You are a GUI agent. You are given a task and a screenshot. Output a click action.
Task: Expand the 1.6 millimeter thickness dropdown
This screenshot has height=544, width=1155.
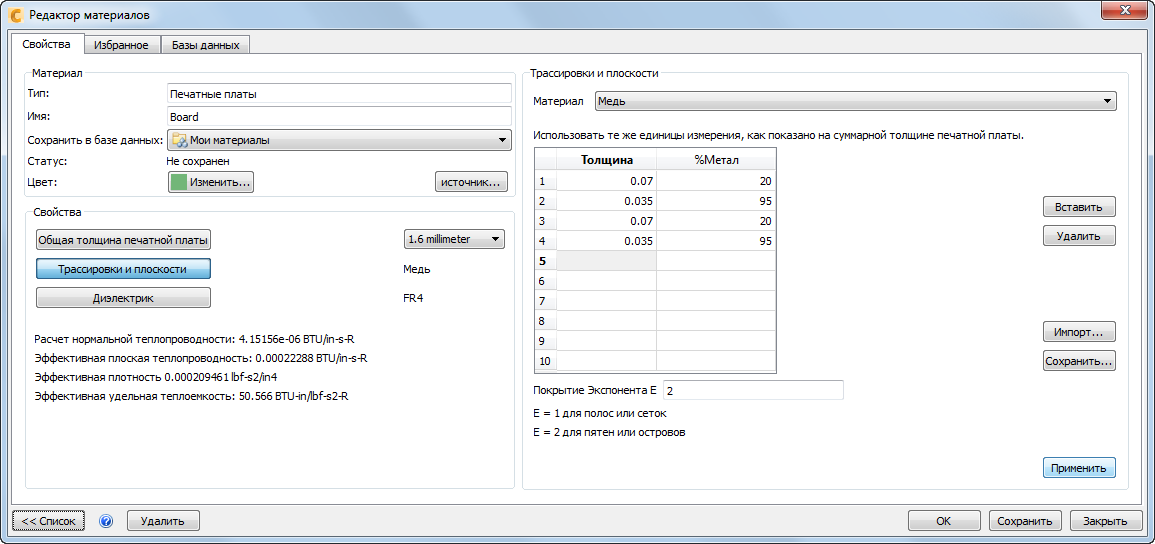tap(454, 239)
